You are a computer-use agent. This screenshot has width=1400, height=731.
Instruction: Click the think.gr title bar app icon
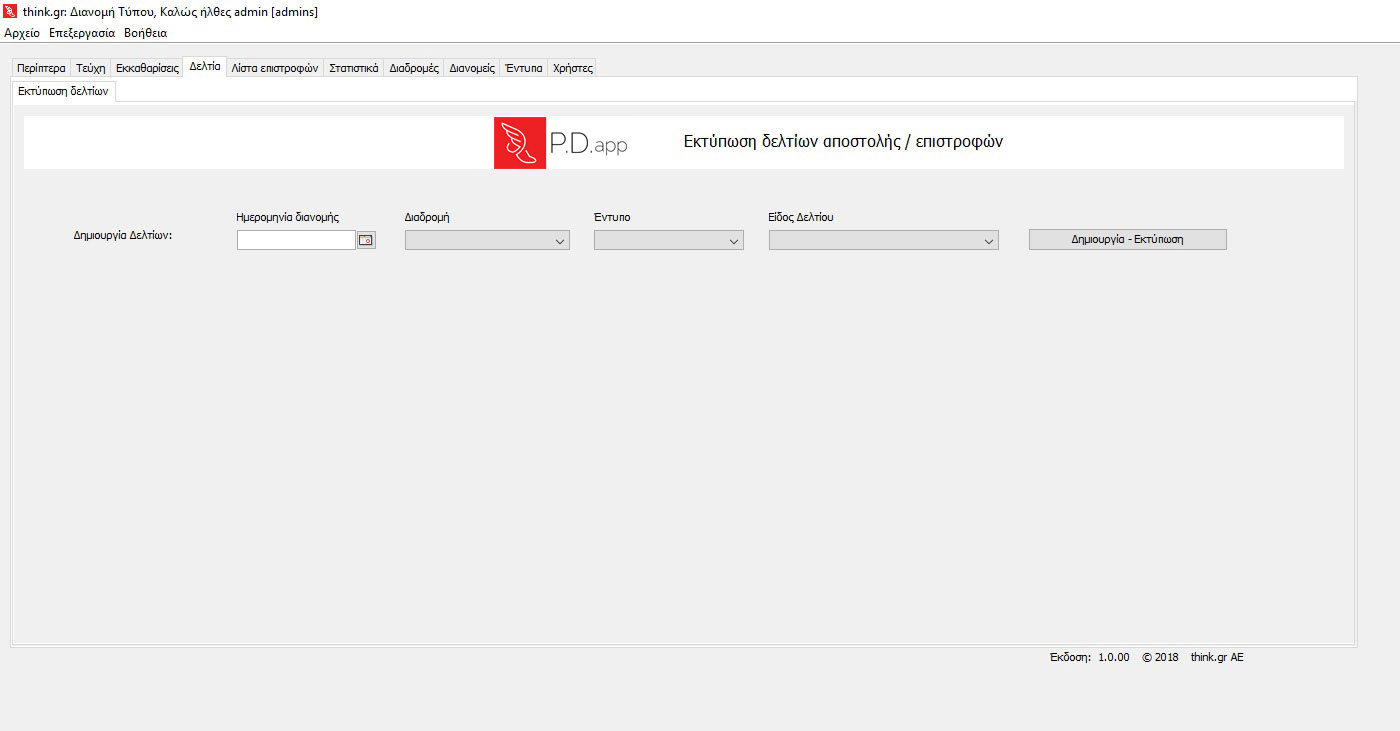tap(11, 11)
